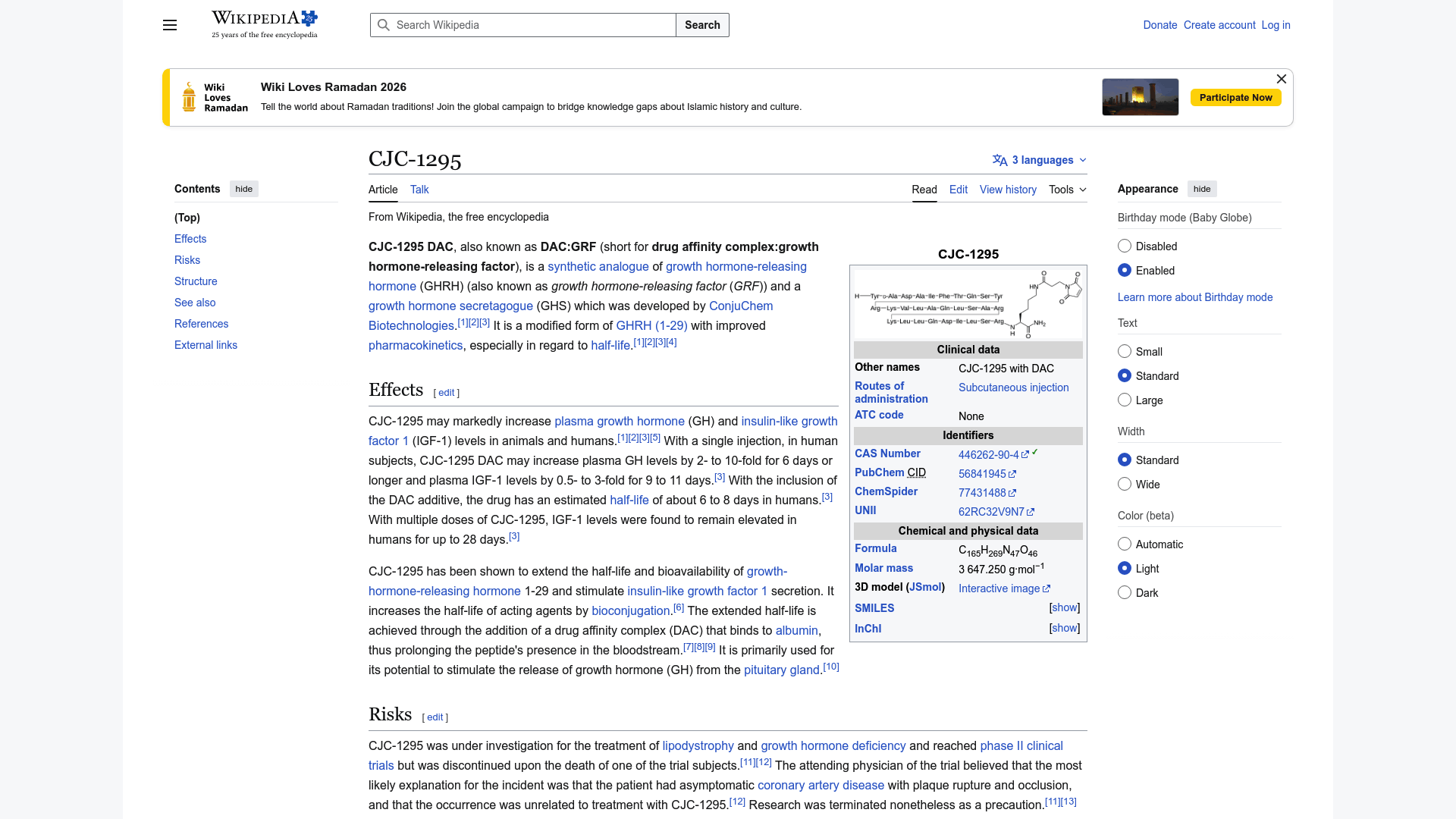1456x819 pixels.
Task: Show the InChI string
Action: click(1065, 629)
